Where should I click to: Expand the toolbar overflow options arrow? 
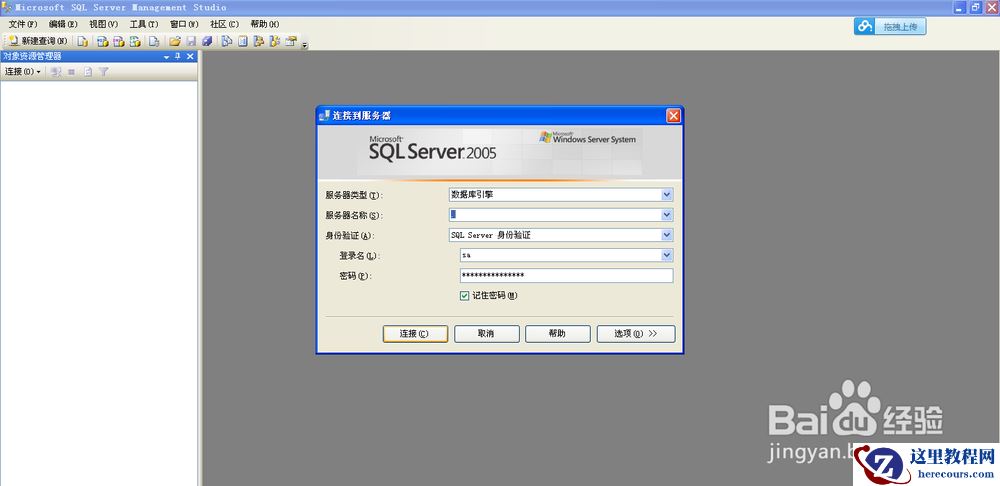pos(305,45)
